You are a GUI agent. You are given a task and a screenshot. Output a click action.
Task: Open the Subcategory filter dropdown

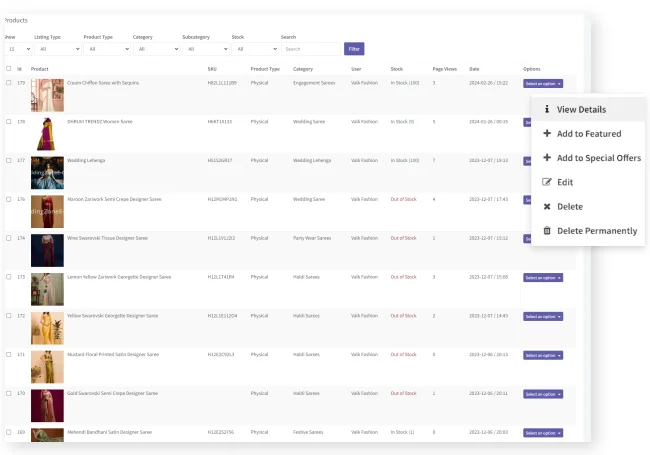pos(206,49)
